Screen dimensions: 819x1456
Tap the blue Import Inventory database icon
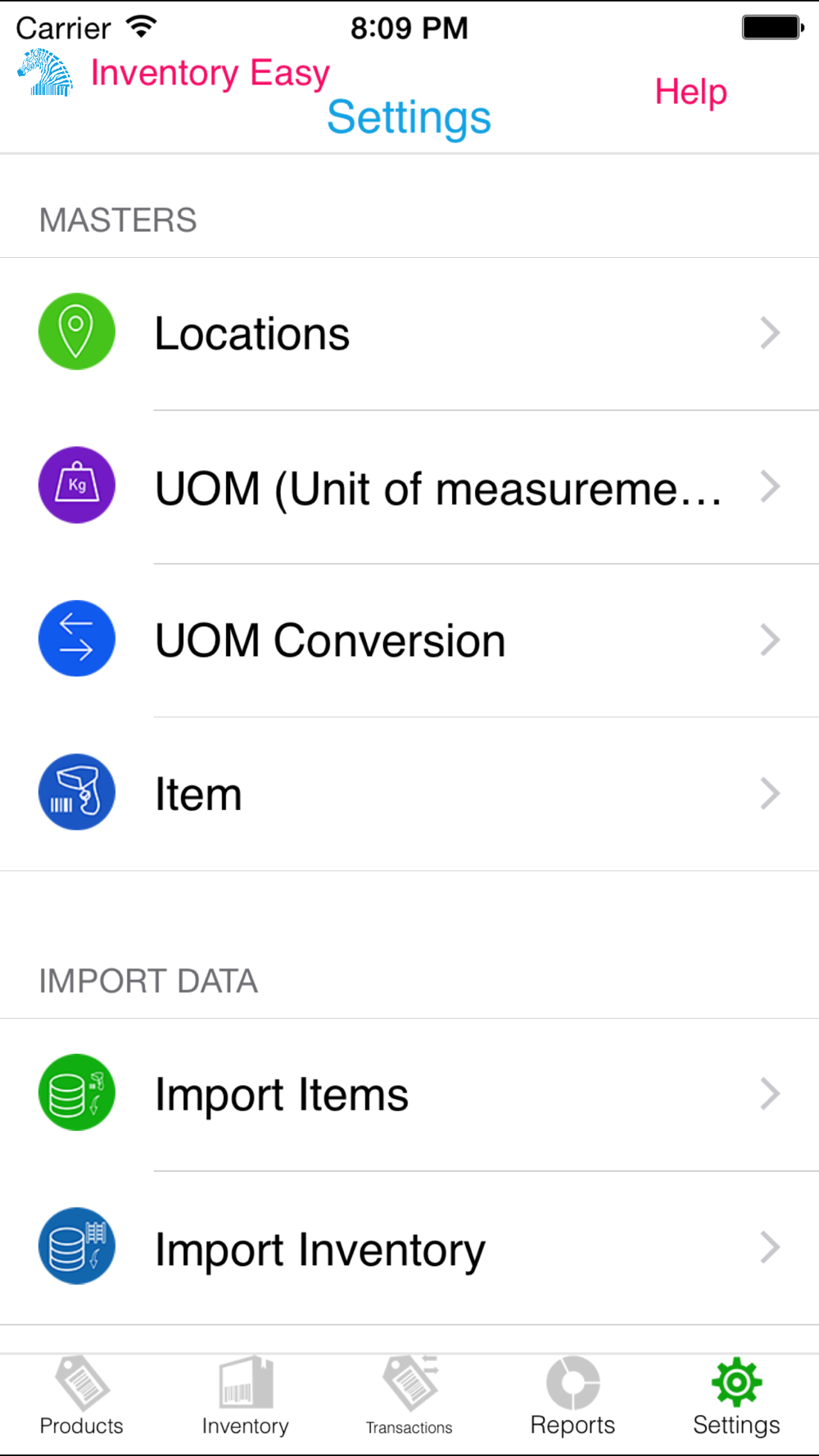point(76,1246)
